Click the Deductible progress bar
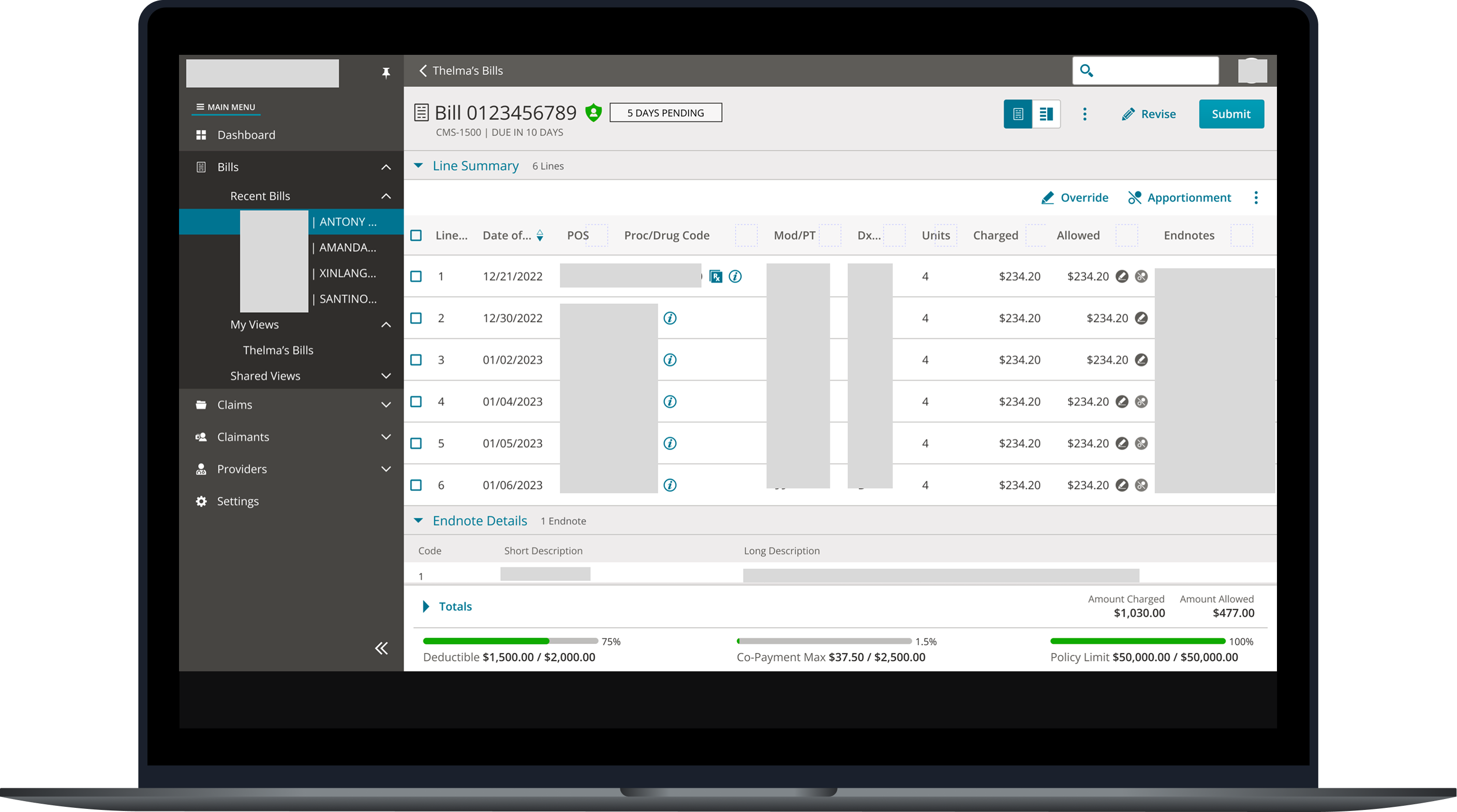The width and height of the screenshot is (1457, 812). tap(510, 641)
